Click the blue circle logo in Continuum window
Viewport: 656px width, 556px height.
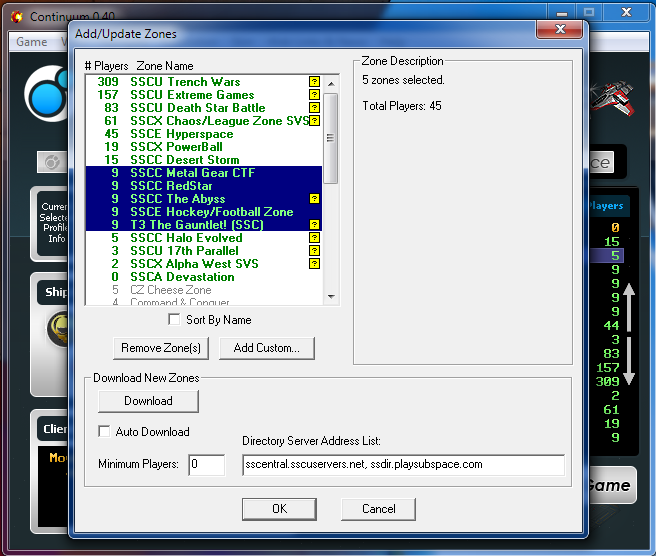[47, 94]
